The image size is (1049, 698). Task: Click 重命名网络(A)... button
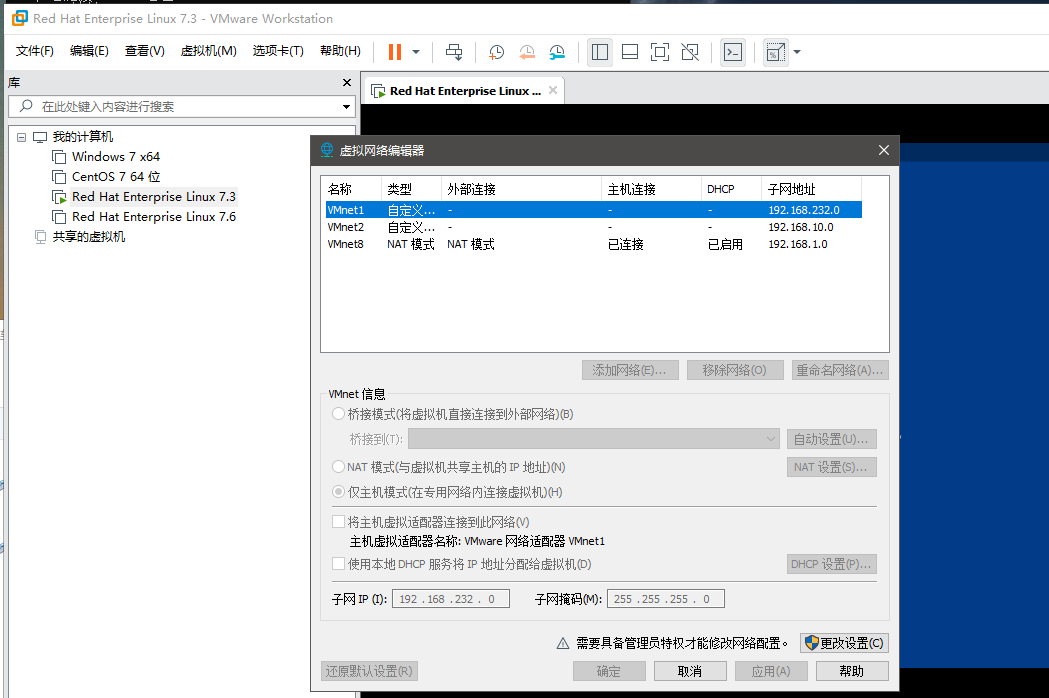tap(840, 370)
